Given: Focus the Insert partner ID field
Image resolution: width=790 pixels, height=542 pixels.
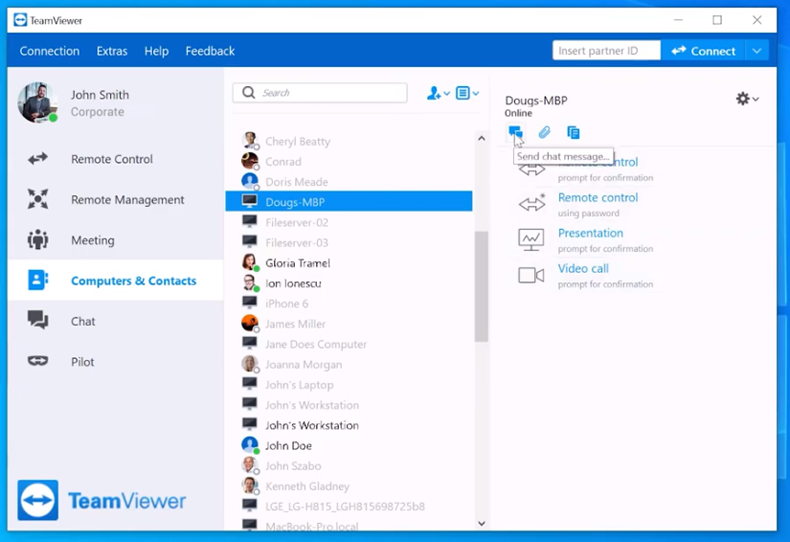Looking at the screenshot, I should pos(606,51).
